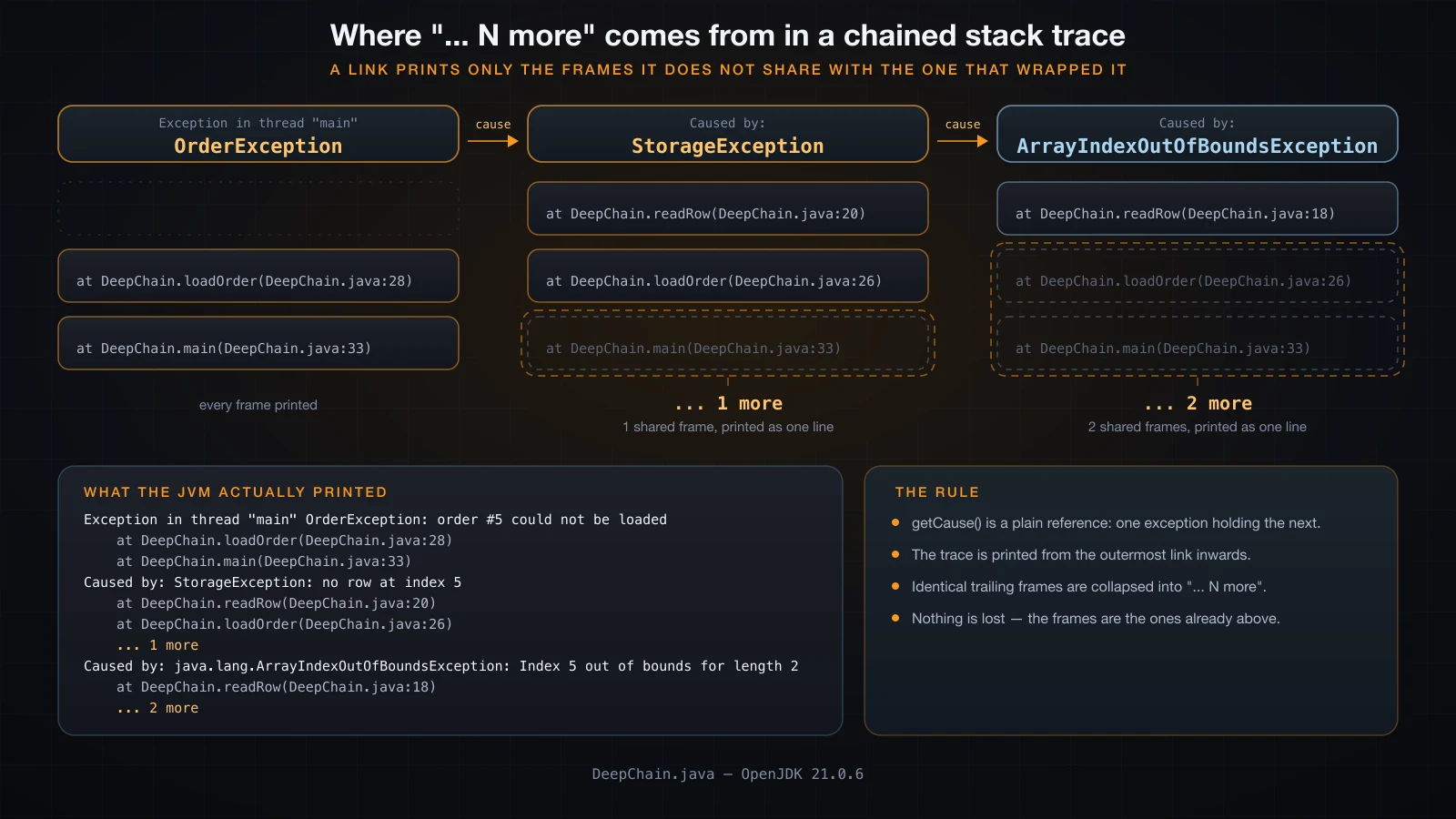Click the 'WHAT THE JVM ACTUALLY PRINTED' heading
This screenshot has height=819, width=1456.
pos(236,492)
